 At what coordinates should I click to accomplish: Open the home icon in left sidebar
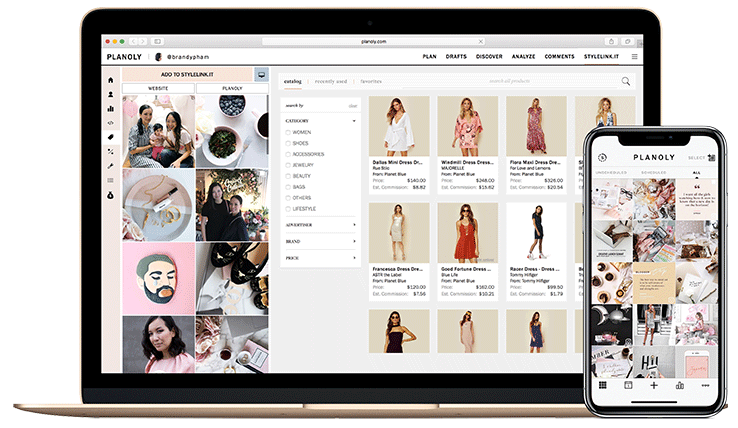click(x=111, y=80)
